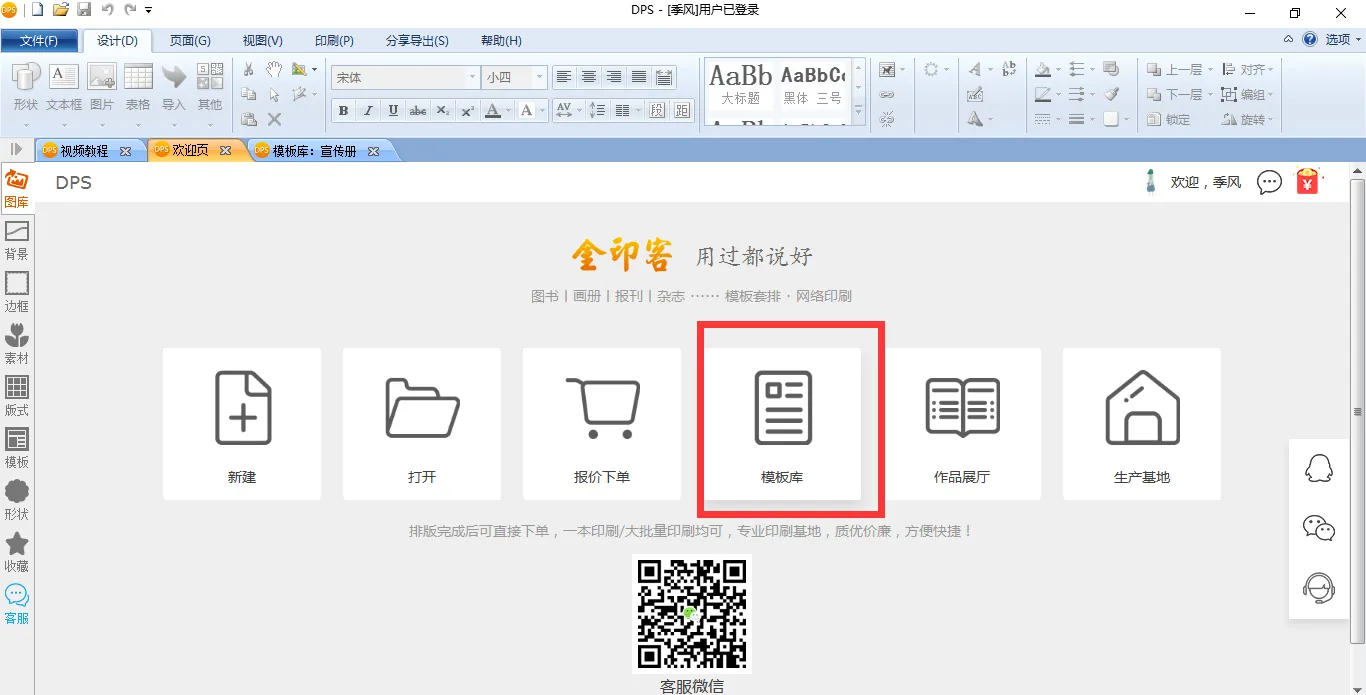Toggle Bold formatting

point(343,111)
